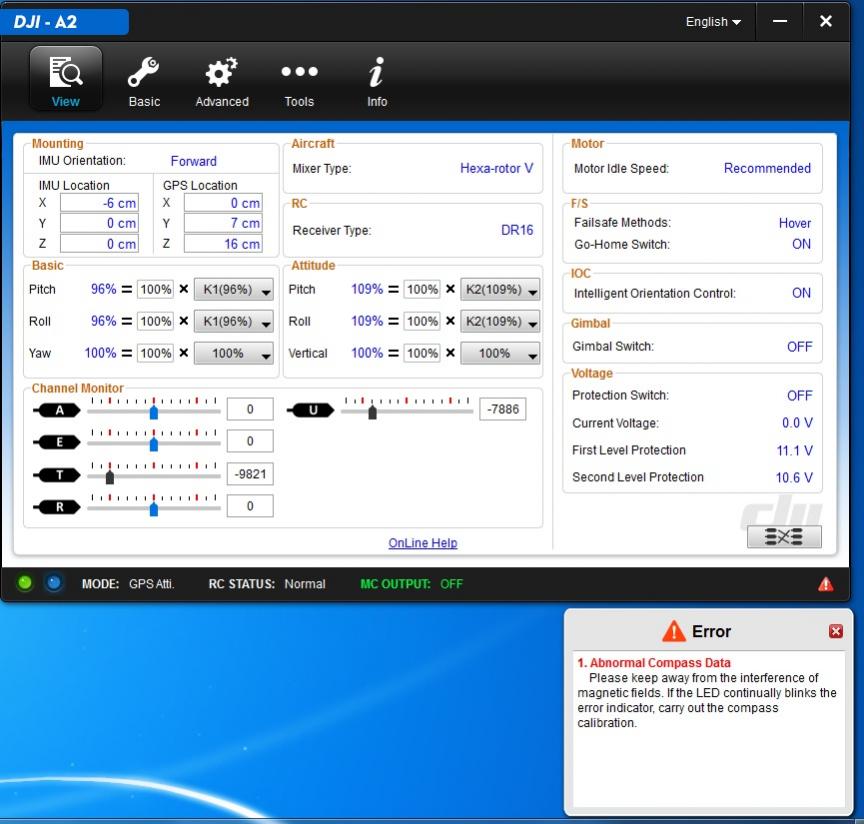
Task: Click channel T value field showing -9821
Action: pos(250,474)
